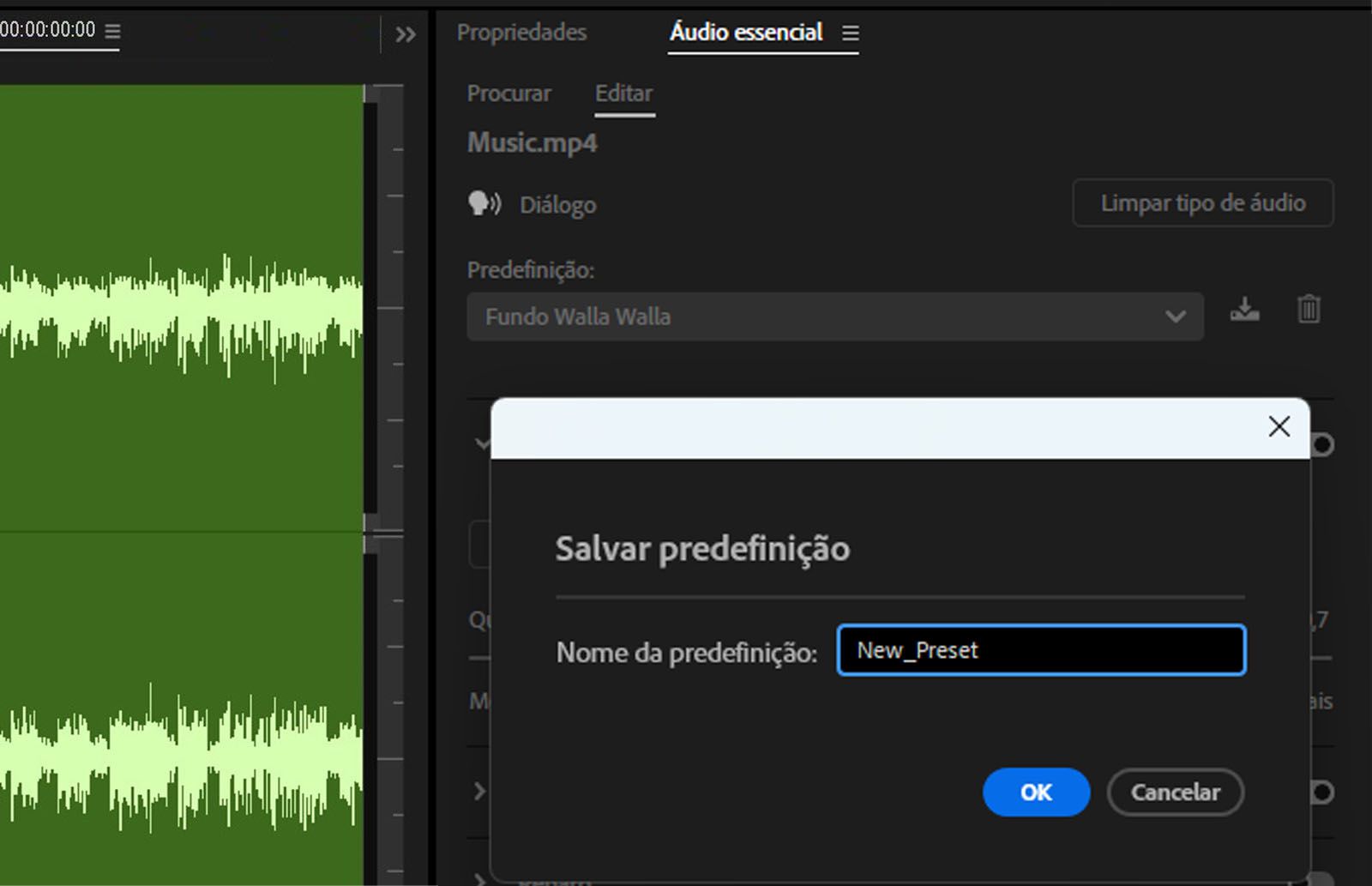The height and width of the screenshot is (886, 1372).
Task: Click the OK button to save preset
Action: click(x=1036, y=793)
